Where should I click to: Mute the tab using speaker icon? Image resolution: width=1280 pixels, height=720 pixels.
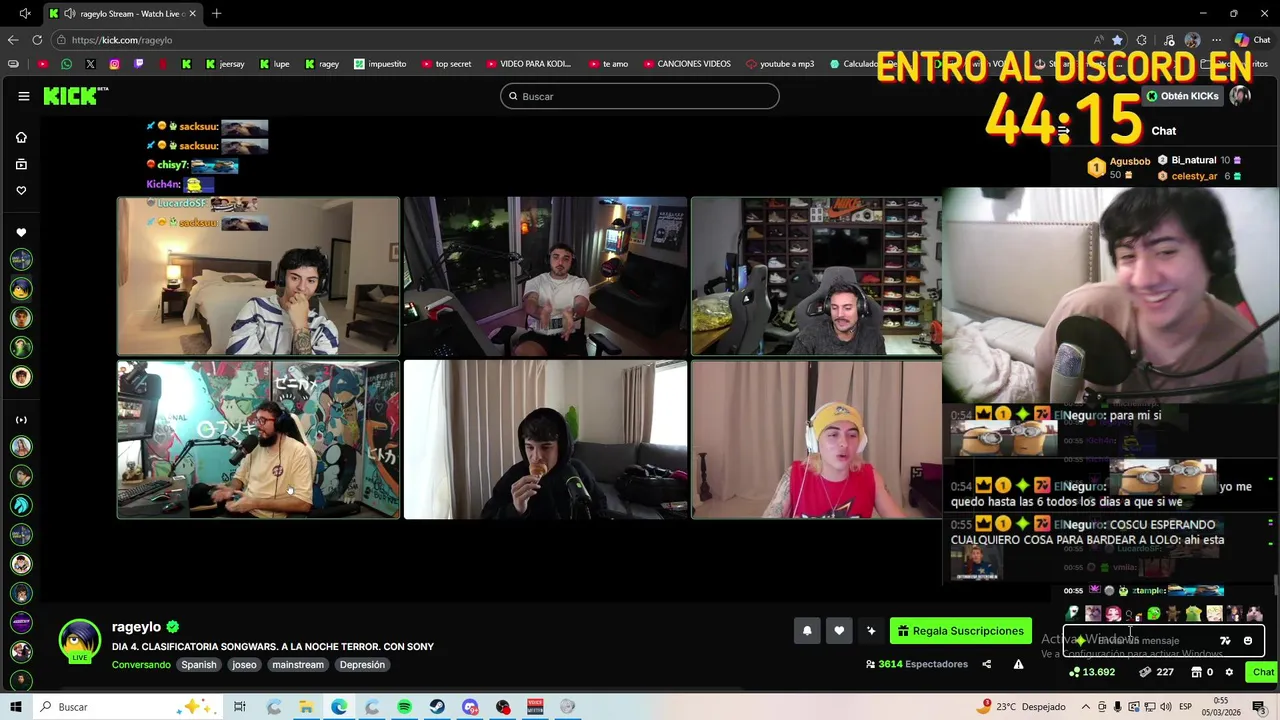click(x=70, y=13)
